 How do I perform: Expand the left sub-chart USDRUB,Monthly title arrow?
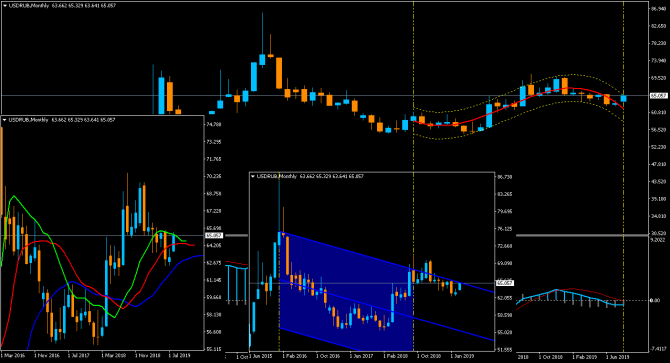pos(5,120)
